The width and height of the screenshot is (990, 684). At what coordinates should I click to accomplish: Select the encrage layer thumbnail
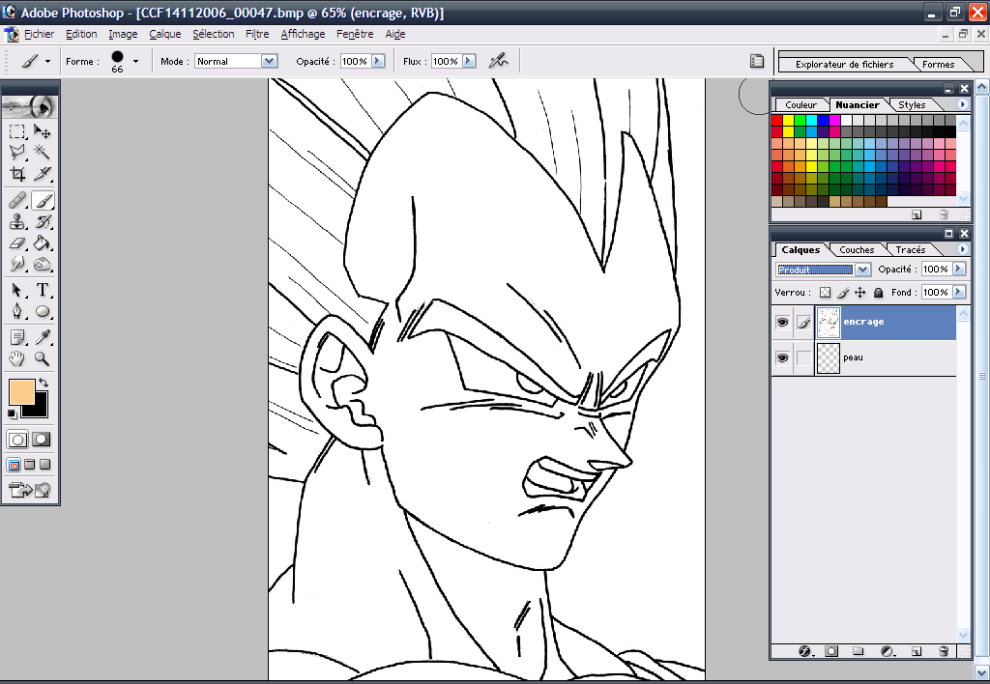[x=828, y=323]
